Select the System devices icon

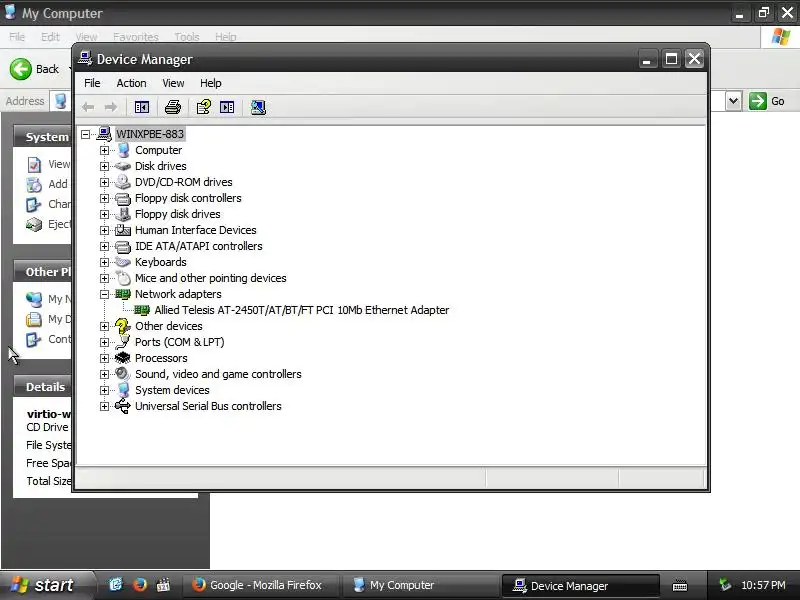pos(123,390)
